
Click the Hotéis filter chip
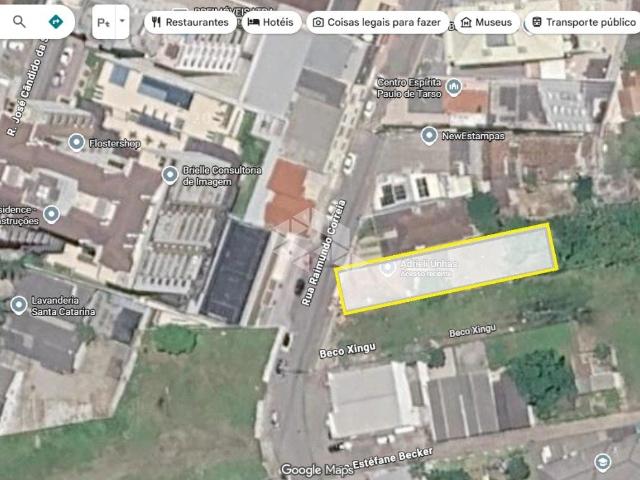point(271,22)
